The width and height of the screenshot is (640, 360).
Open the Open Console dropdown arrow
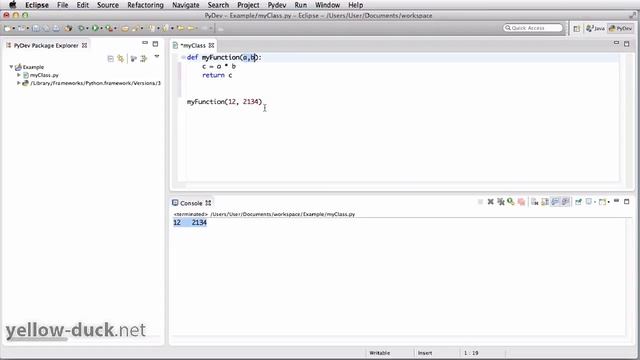[608, 202]
